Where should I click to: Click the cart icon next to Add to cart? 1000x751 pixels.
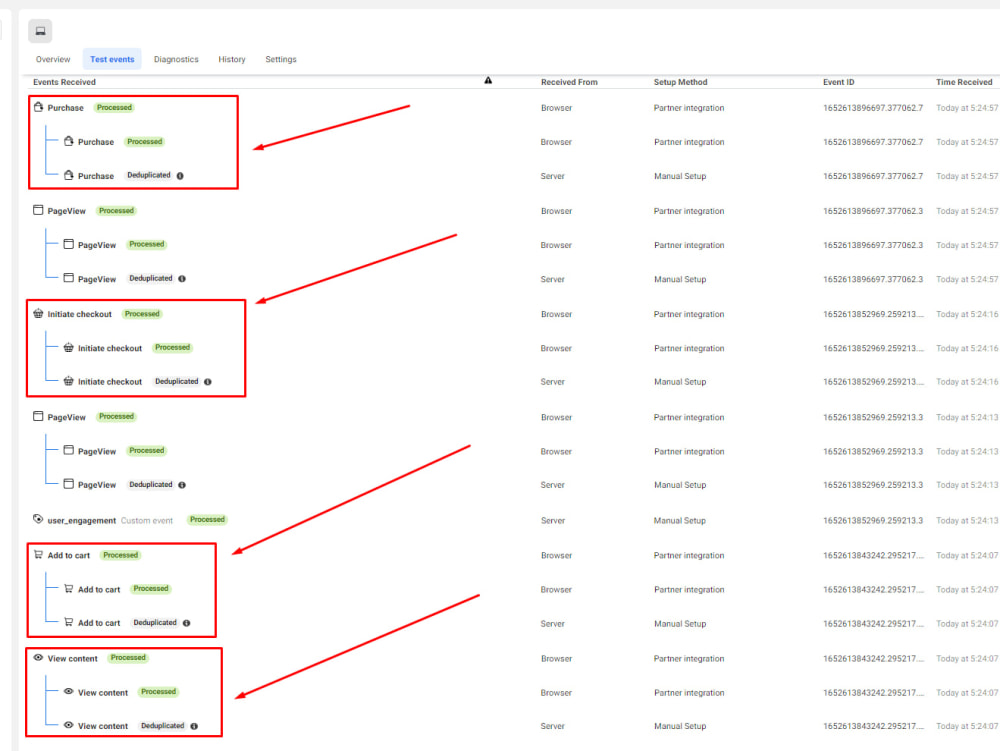36,555
